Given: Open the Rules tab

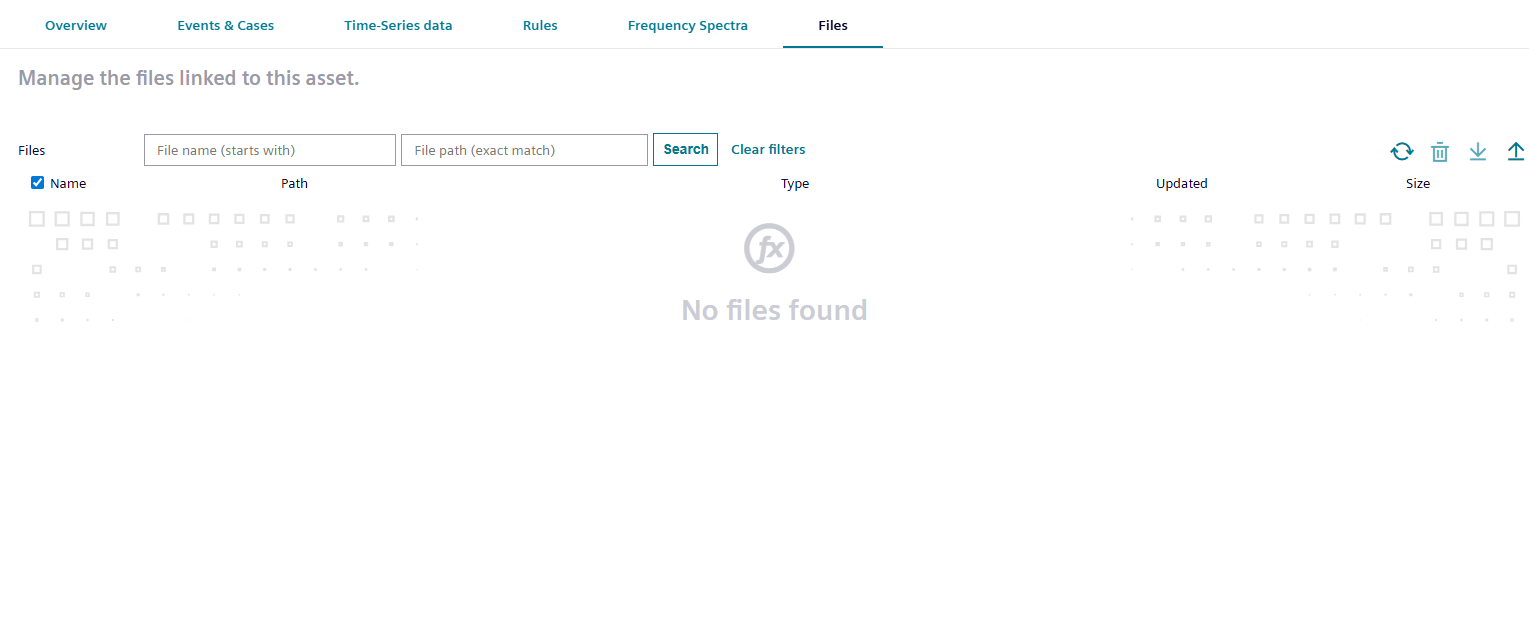Looking at the screenshot, I should coord(540,25).
